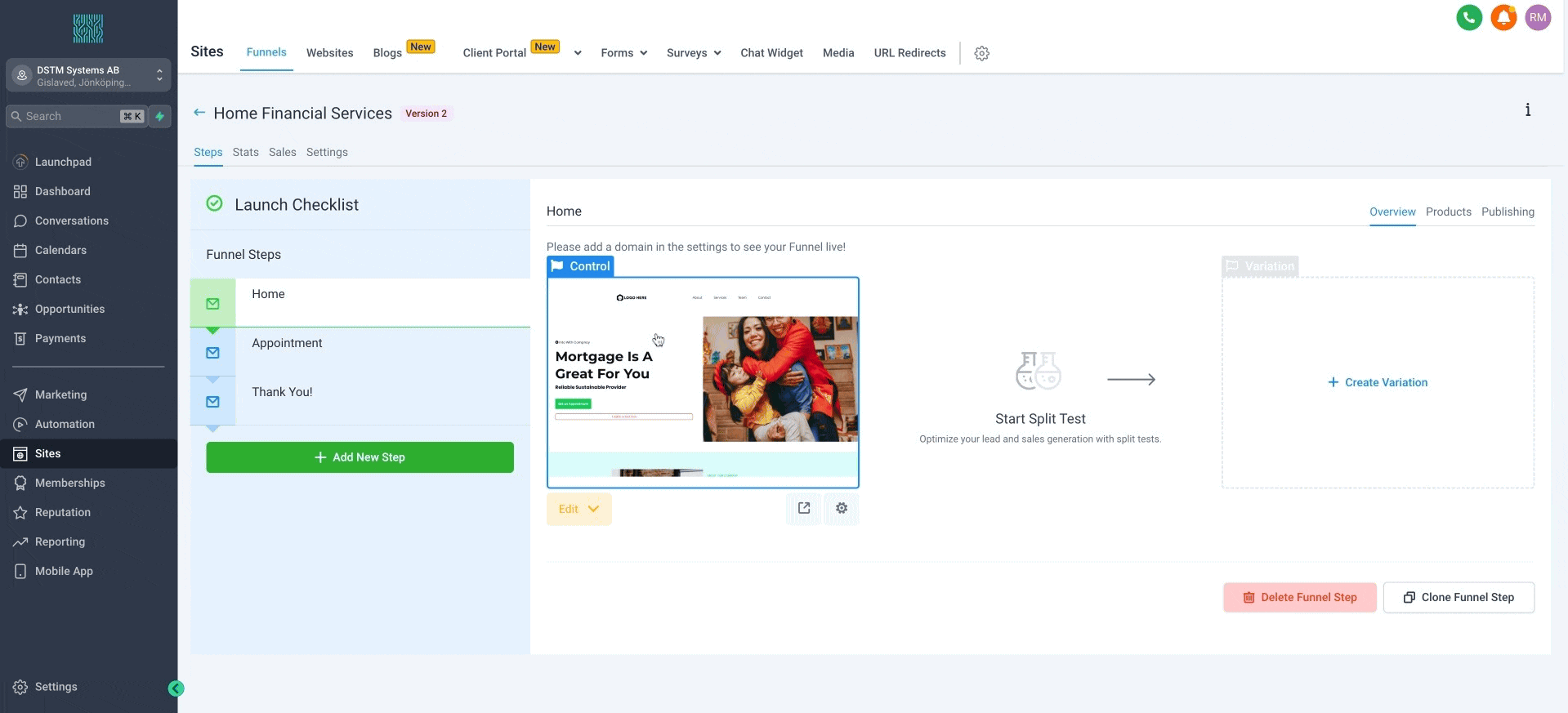Click the lightning bolt quick actions icon
The height and width of the screenshot is (713, 1568).
pyautogui.click(x=160, y=116)
